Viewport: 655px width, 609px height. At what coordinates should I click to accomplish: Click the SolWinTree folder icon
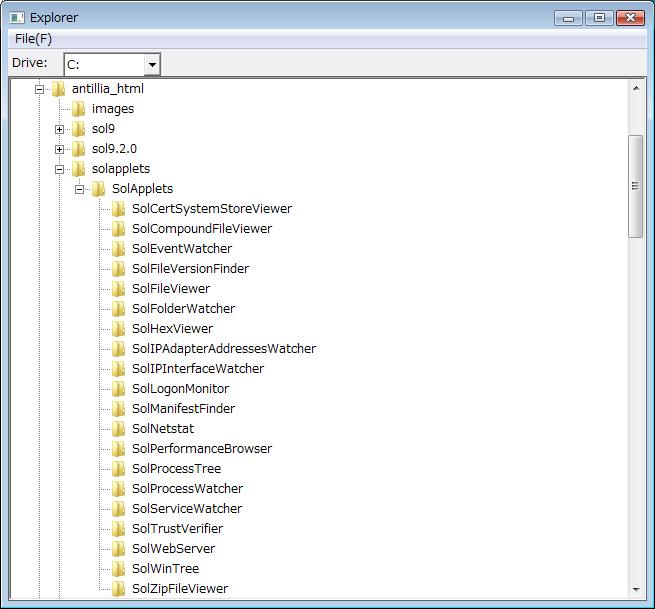point(118,569)
